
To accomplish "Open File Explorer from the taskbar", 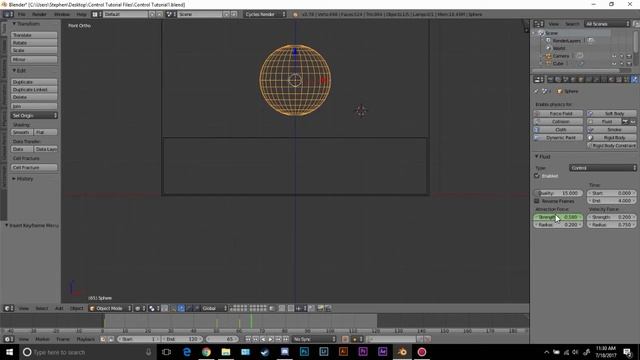I will [226, 352].
